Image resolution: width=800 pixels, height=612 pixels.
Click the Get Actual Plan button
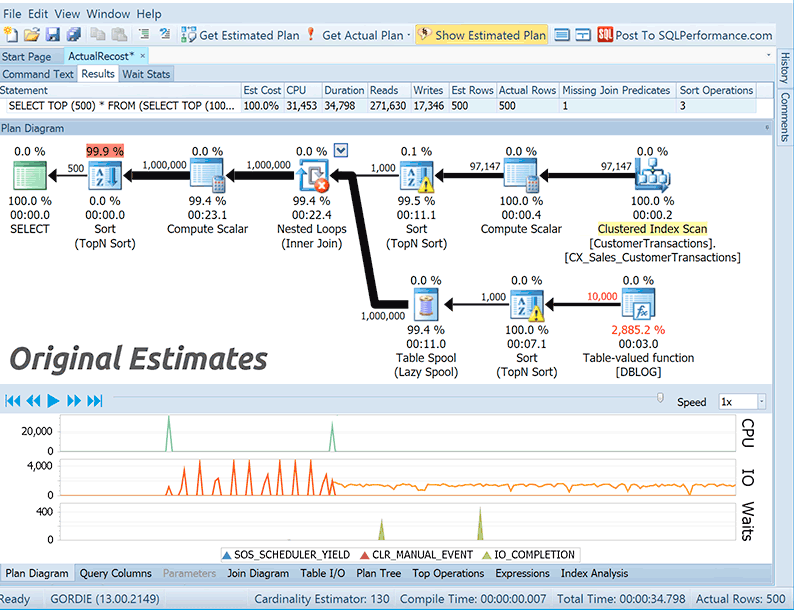(x=359, y=34)
